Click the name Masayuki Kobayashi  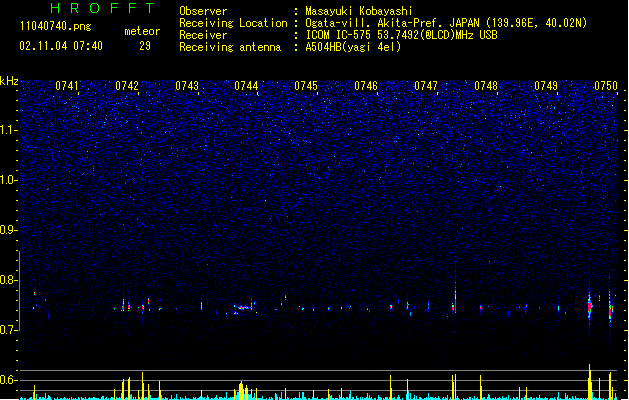coord(359,11)
